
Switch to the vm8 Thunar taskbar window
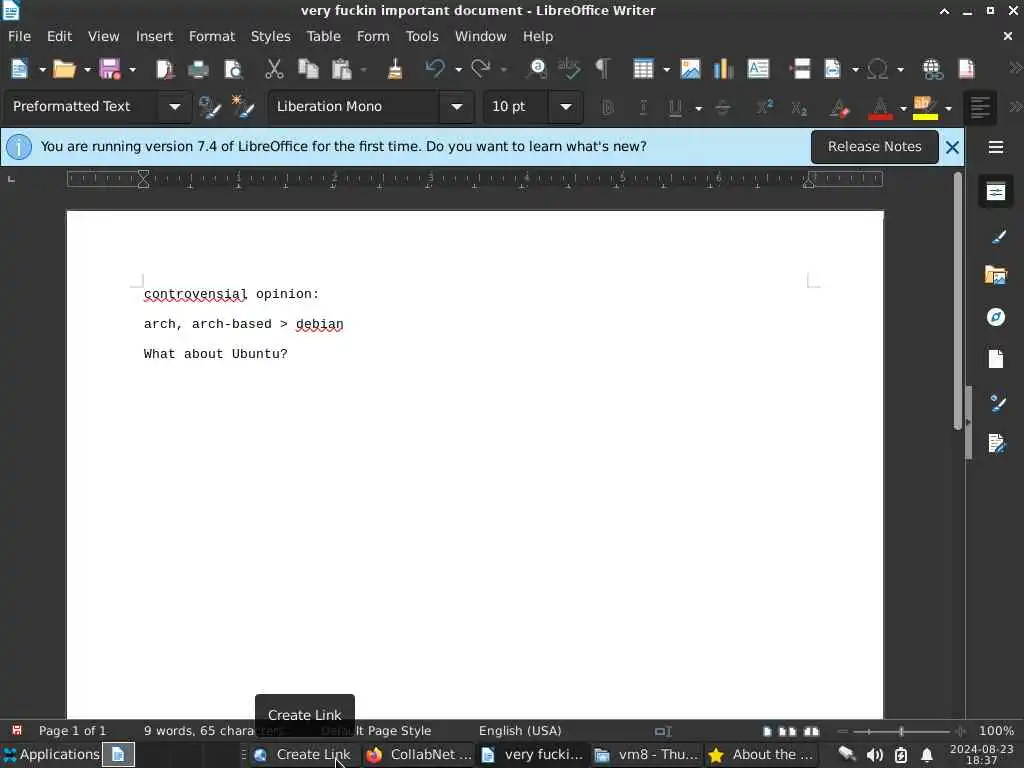647,755
